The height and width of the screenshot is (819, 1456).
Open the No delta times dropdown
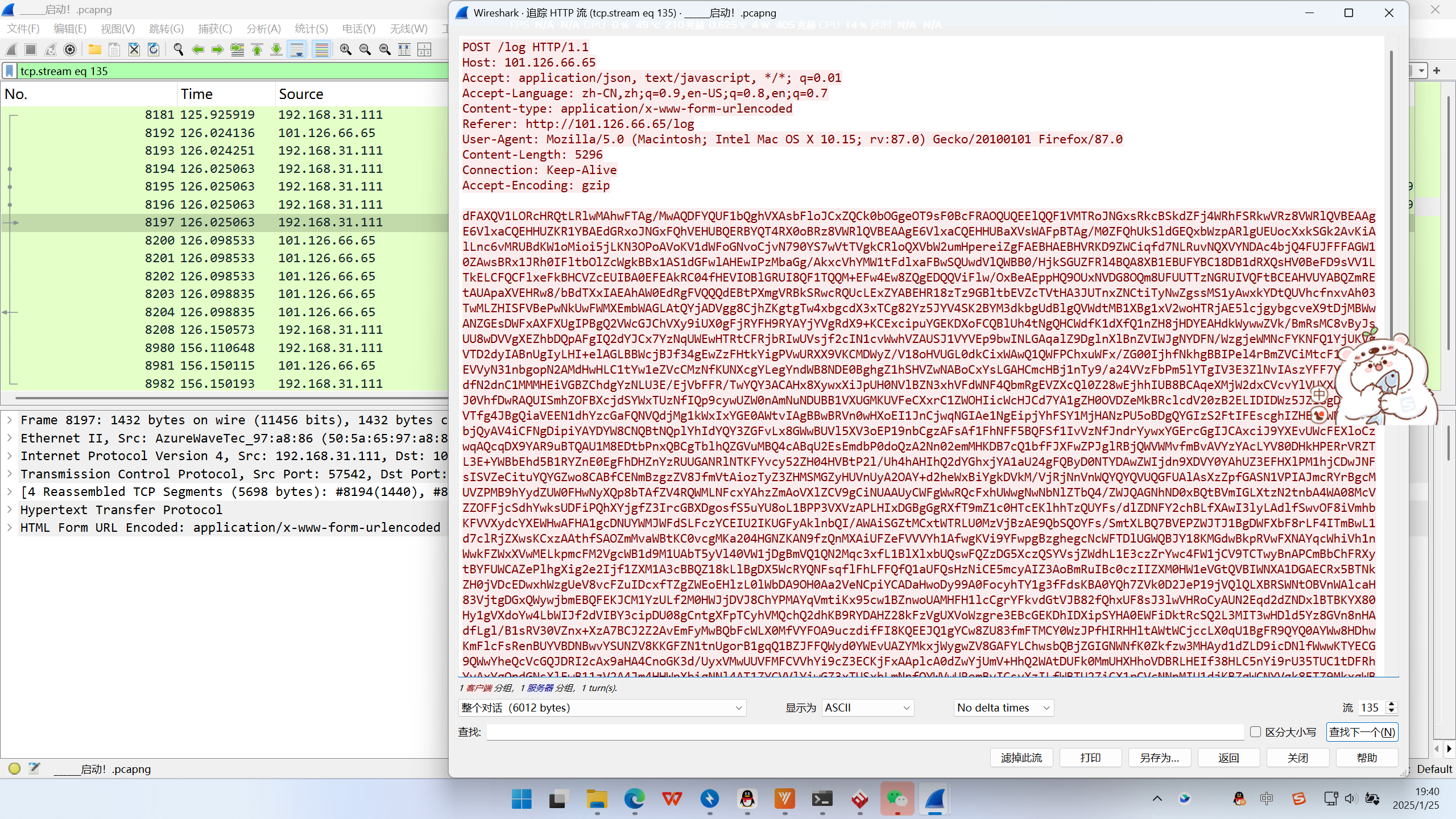(1003, 708)
